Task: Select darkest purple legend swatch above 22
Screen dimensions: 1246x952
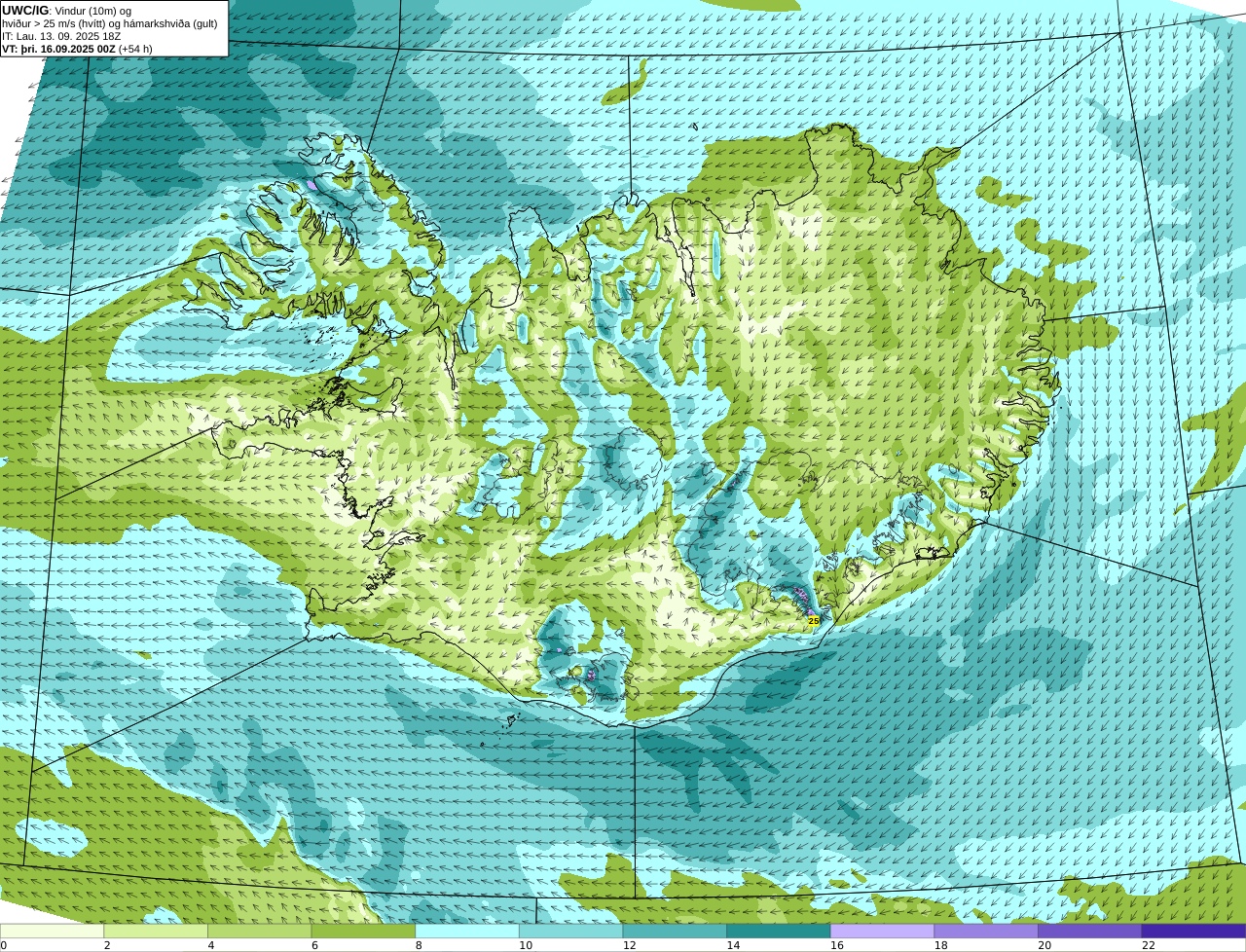Action: 1194,931
